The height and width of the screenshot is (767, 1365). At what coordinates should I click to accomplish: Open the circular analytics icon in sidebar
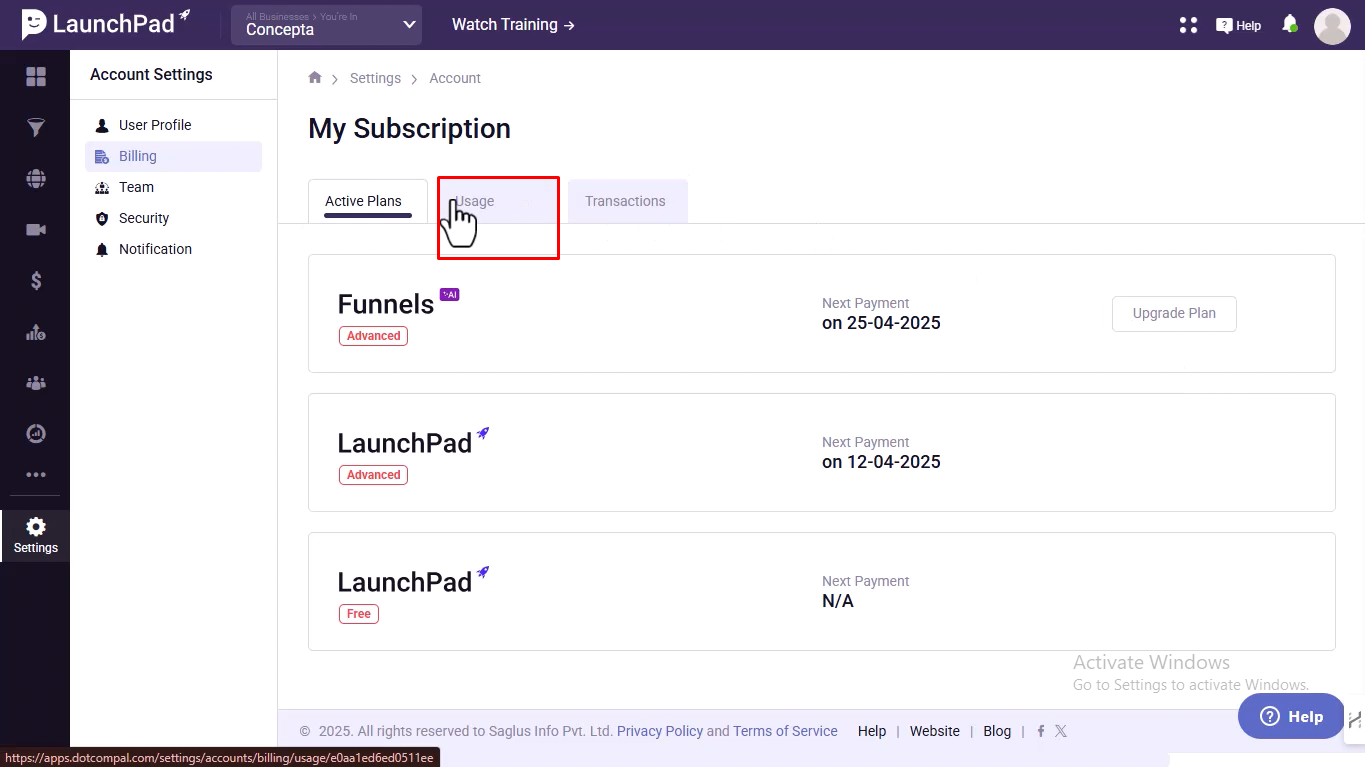pyautogui.click(x=36, y=433)
